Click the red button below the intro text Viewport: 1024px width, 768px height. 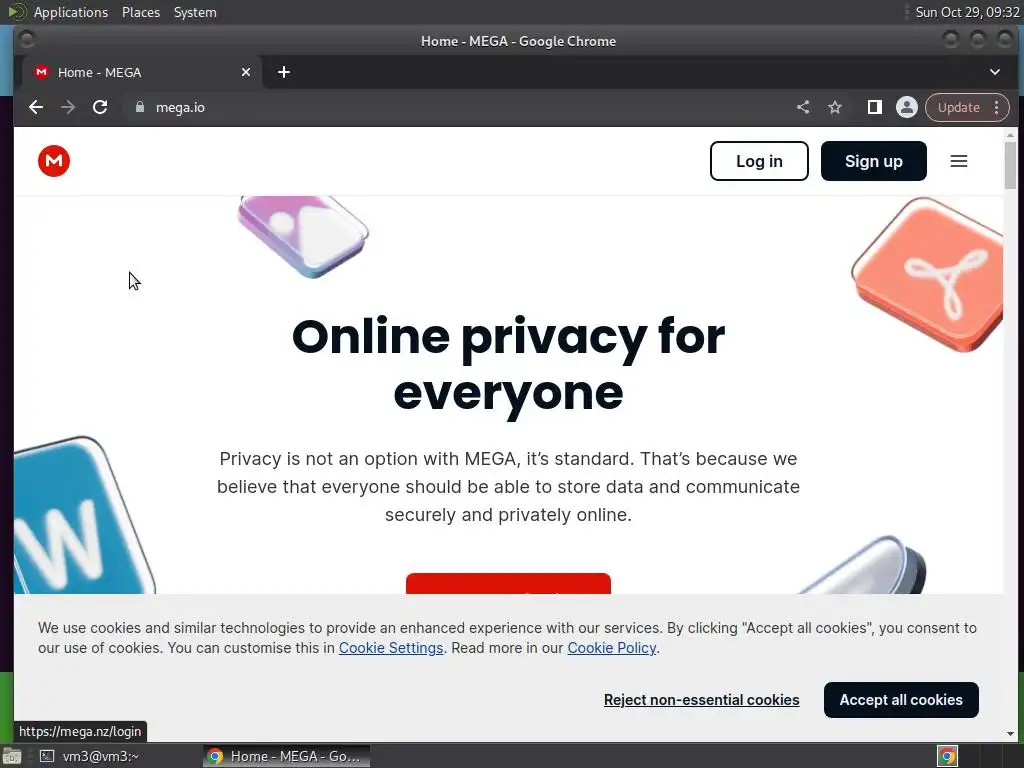(x=508, y=583)
